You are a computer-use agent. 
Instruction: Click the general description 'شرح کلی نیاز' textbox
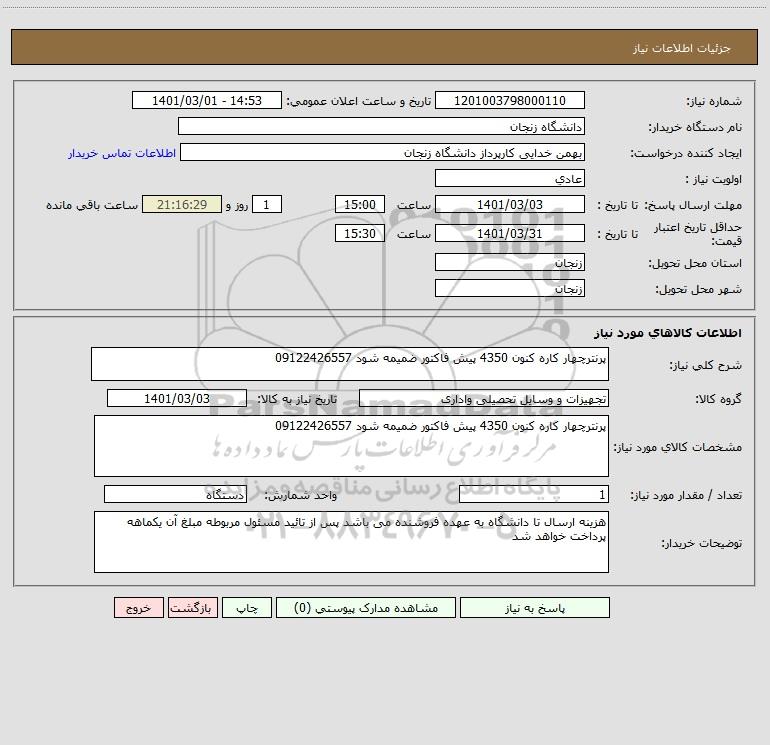(x=350, y=364)
